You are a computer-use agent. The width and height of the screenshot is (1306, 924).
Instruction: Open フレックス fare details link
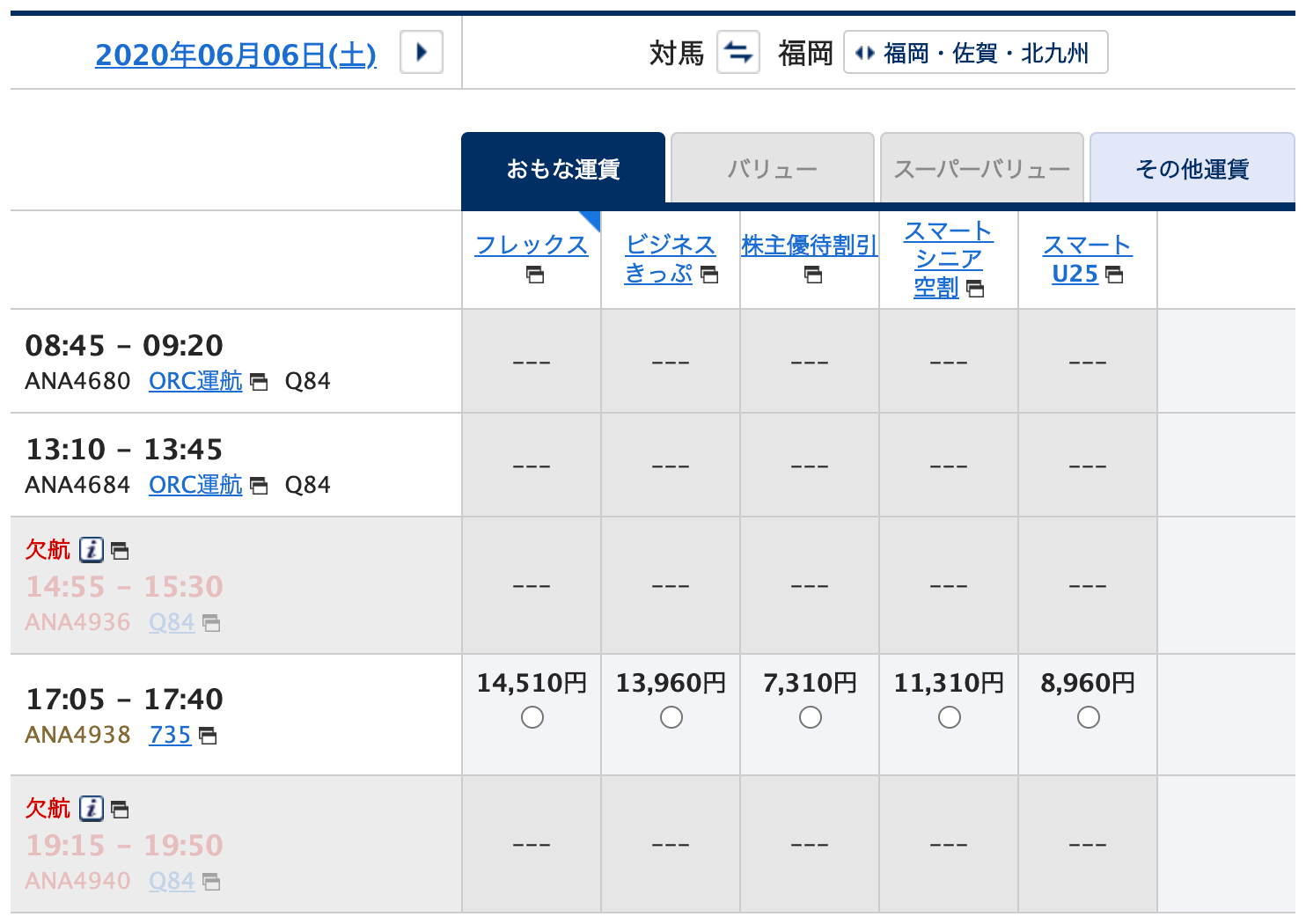[x=532, y=245]
